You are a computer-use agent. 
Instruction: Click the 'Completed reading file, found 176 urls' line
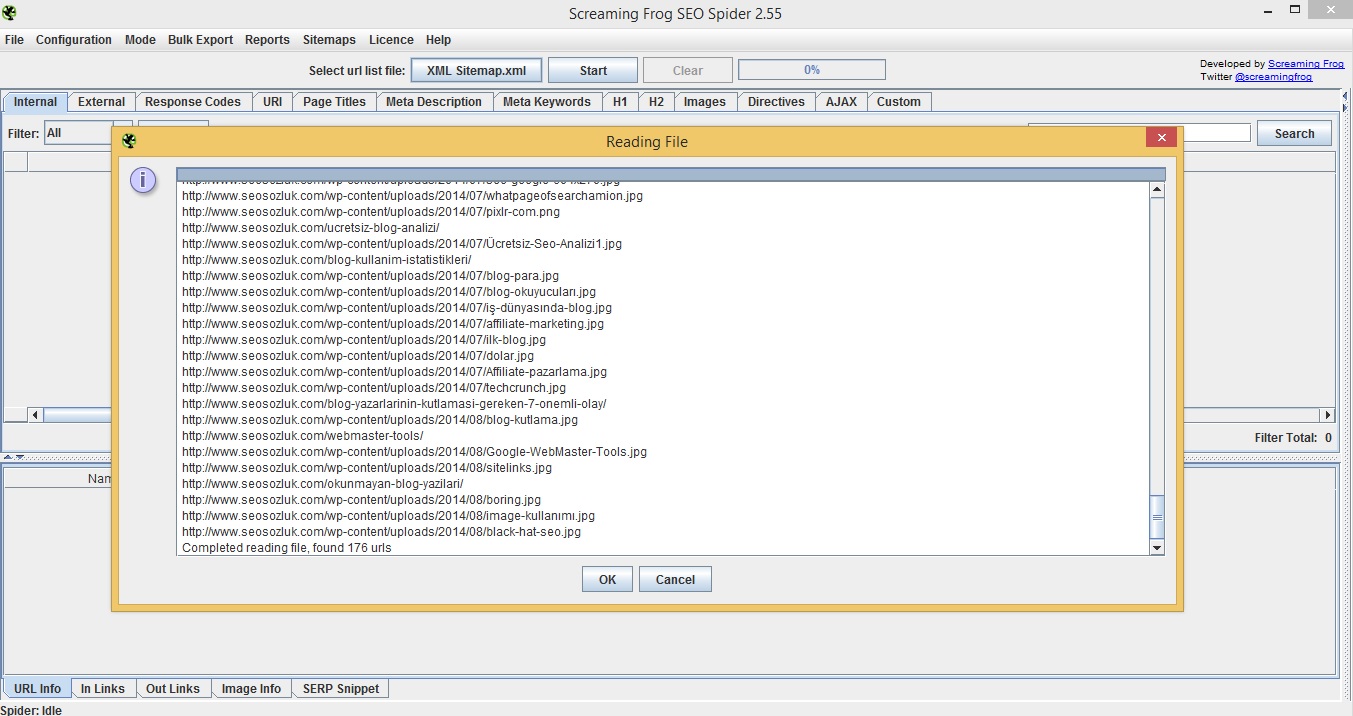(x=287, y=548)
